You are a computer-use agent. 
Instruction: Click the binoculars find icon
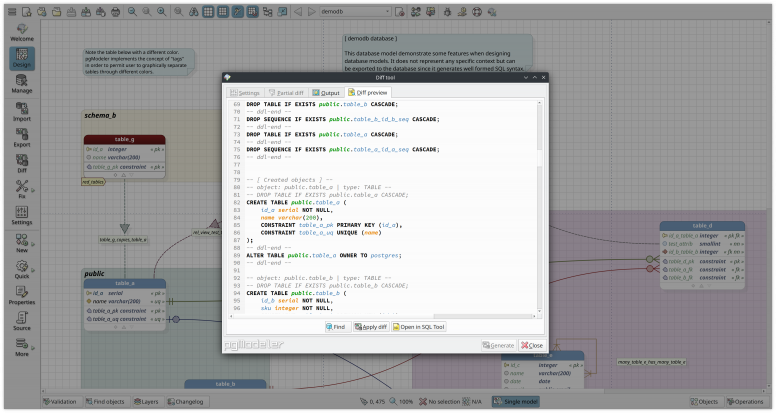pos(194,11)
